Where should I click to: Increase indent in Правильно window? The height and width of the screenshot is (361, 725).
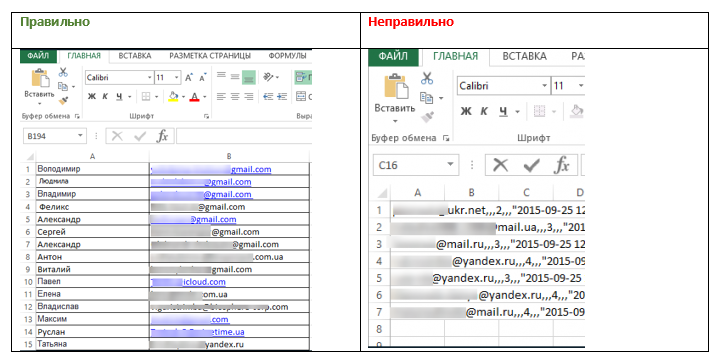tap(282, 97)
